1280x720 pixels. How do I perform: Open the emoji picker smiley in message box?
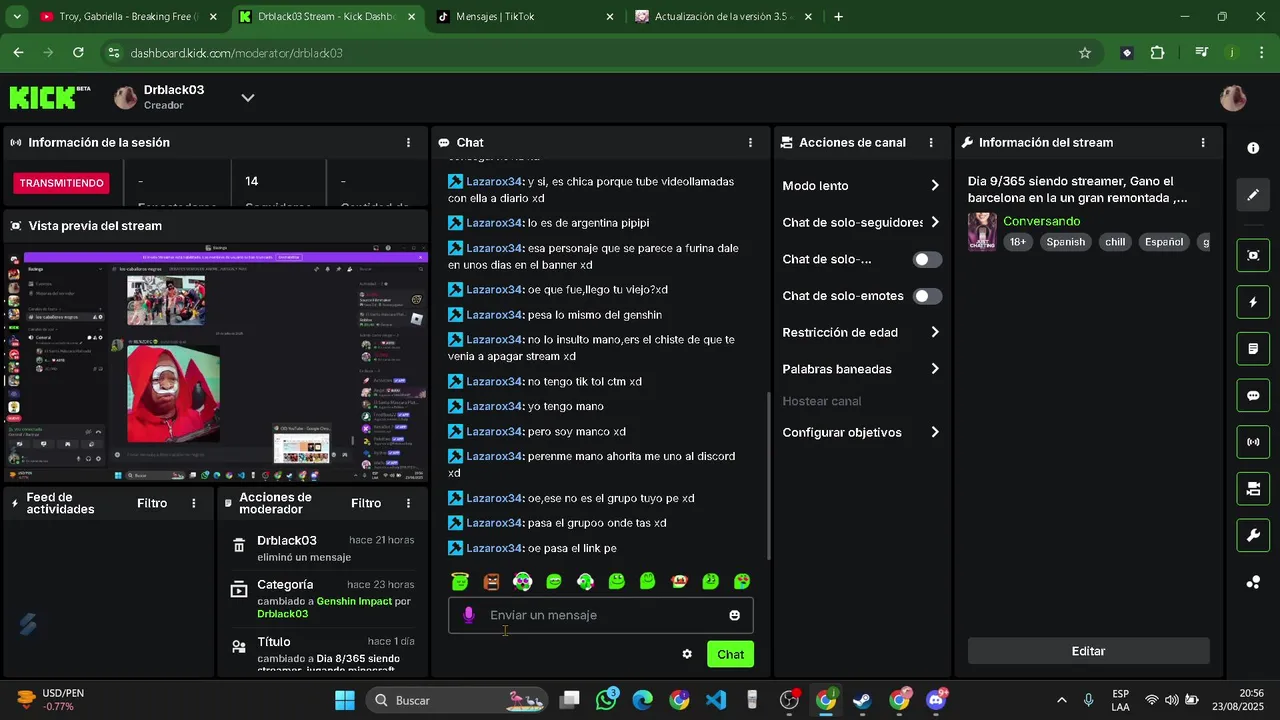point(735,615)
